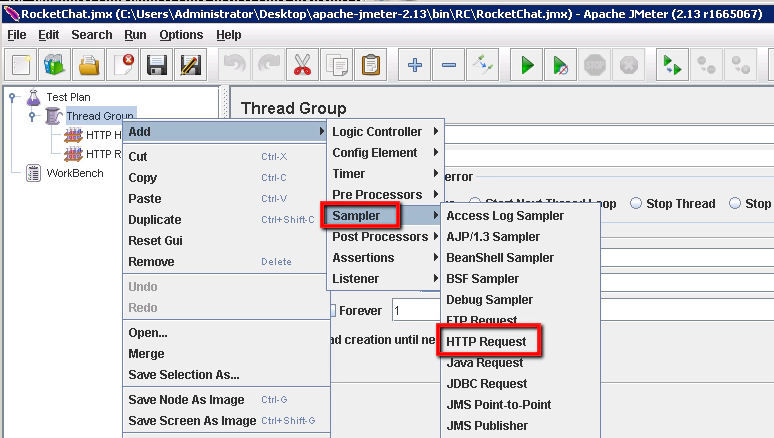Select Save Selection As in context menu
Image resolution: width=774 pixels, height=438 pixels.
click(226, 375)
